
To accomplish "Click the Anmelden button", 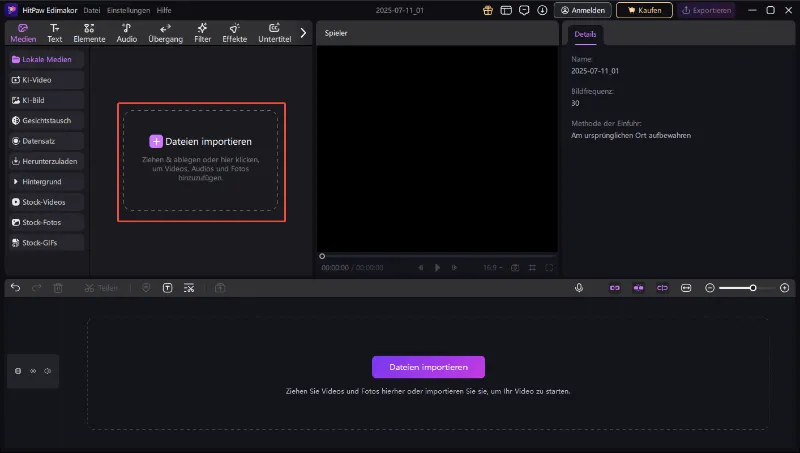I will (583, 10).
